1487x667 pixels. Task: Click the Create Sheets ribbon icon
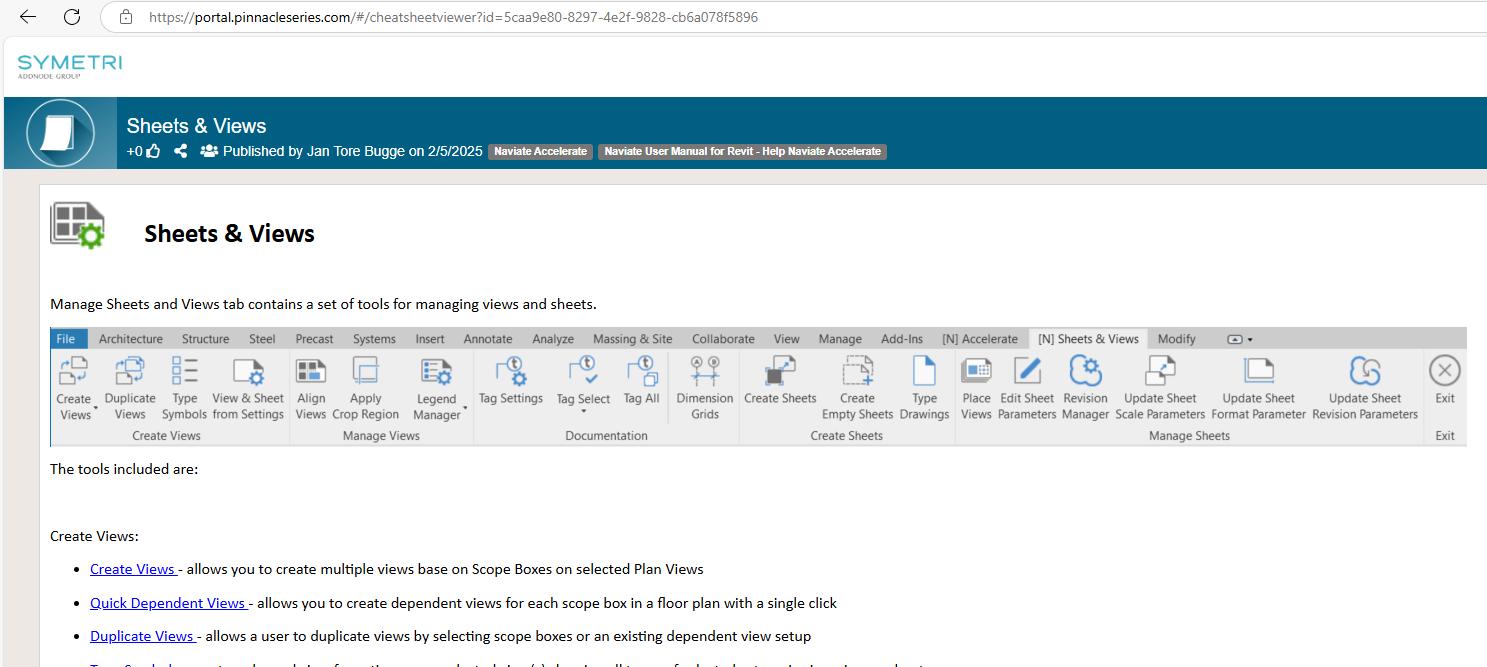coord(780,372)
